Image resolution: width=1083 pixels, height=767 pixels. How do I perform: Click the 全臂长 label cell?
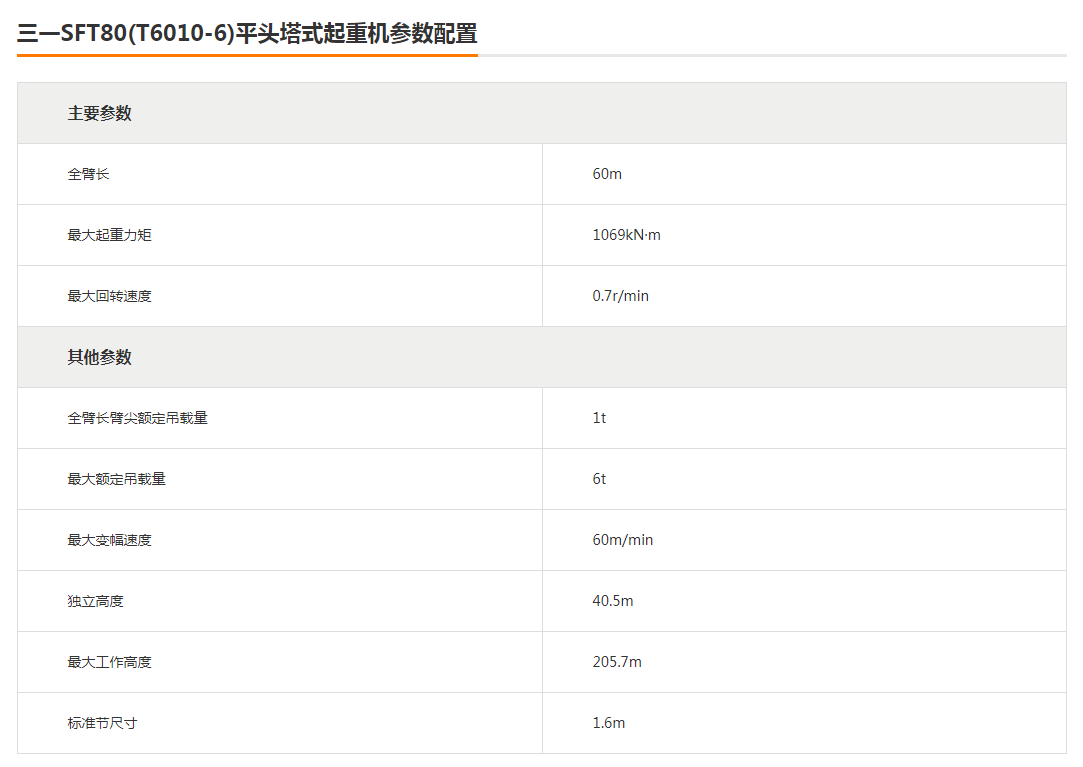pos(280,174)
